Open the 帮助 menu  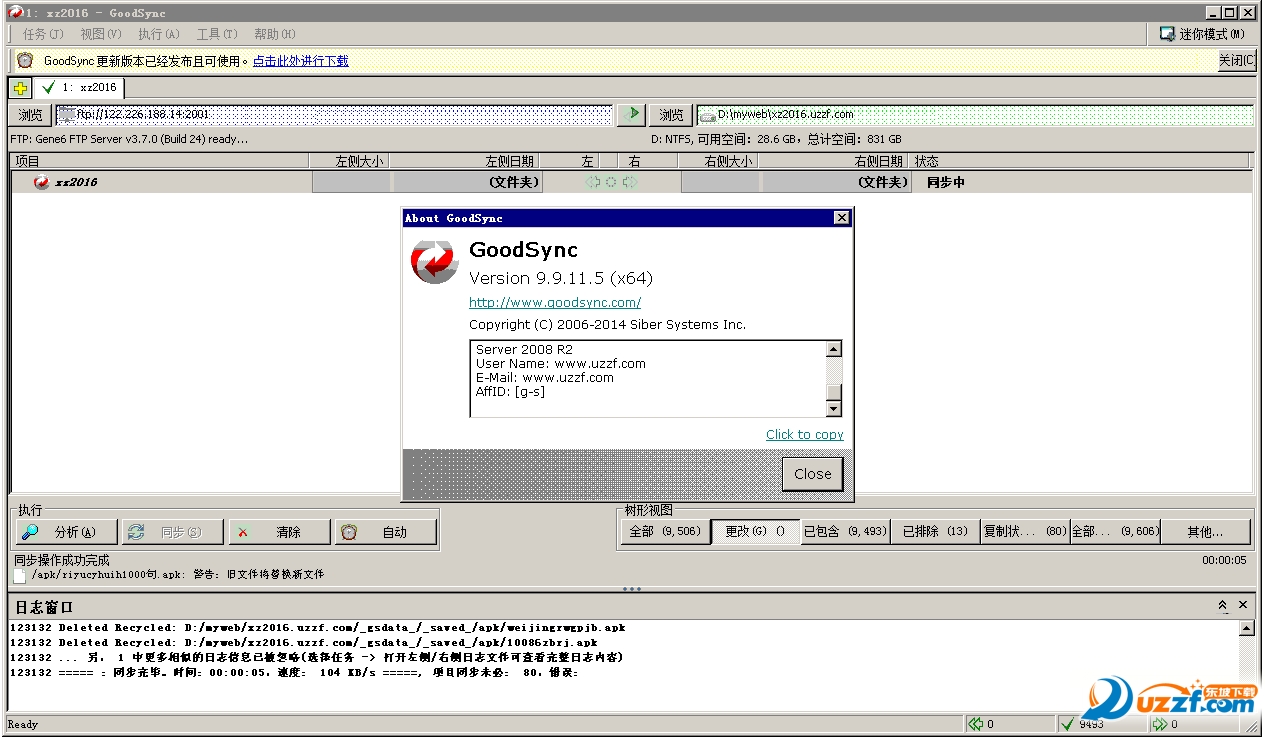[x=274, y=34]
